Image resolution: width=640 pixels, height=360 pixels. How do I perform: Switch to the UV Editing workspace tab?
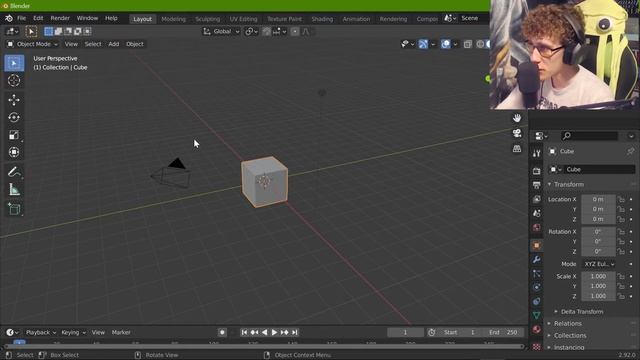click(243, 19)
